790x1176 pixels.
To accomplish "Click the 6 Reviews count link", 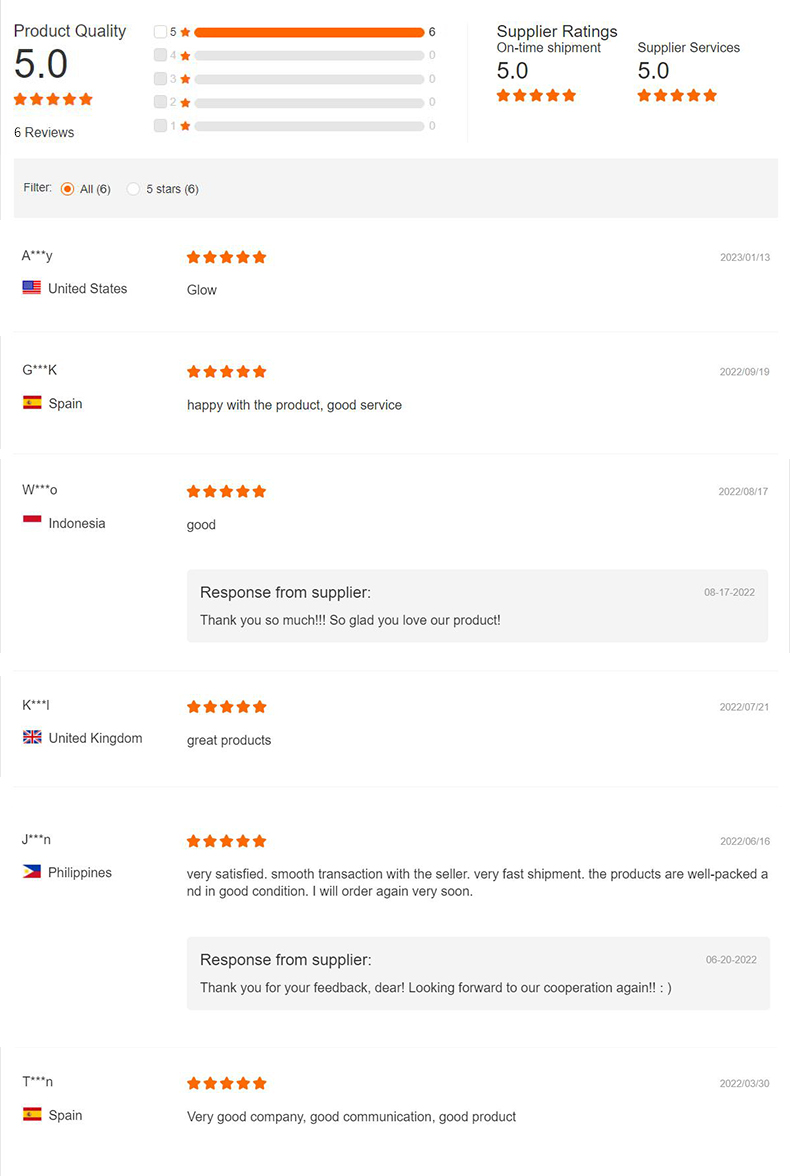I will click(44, 132).
